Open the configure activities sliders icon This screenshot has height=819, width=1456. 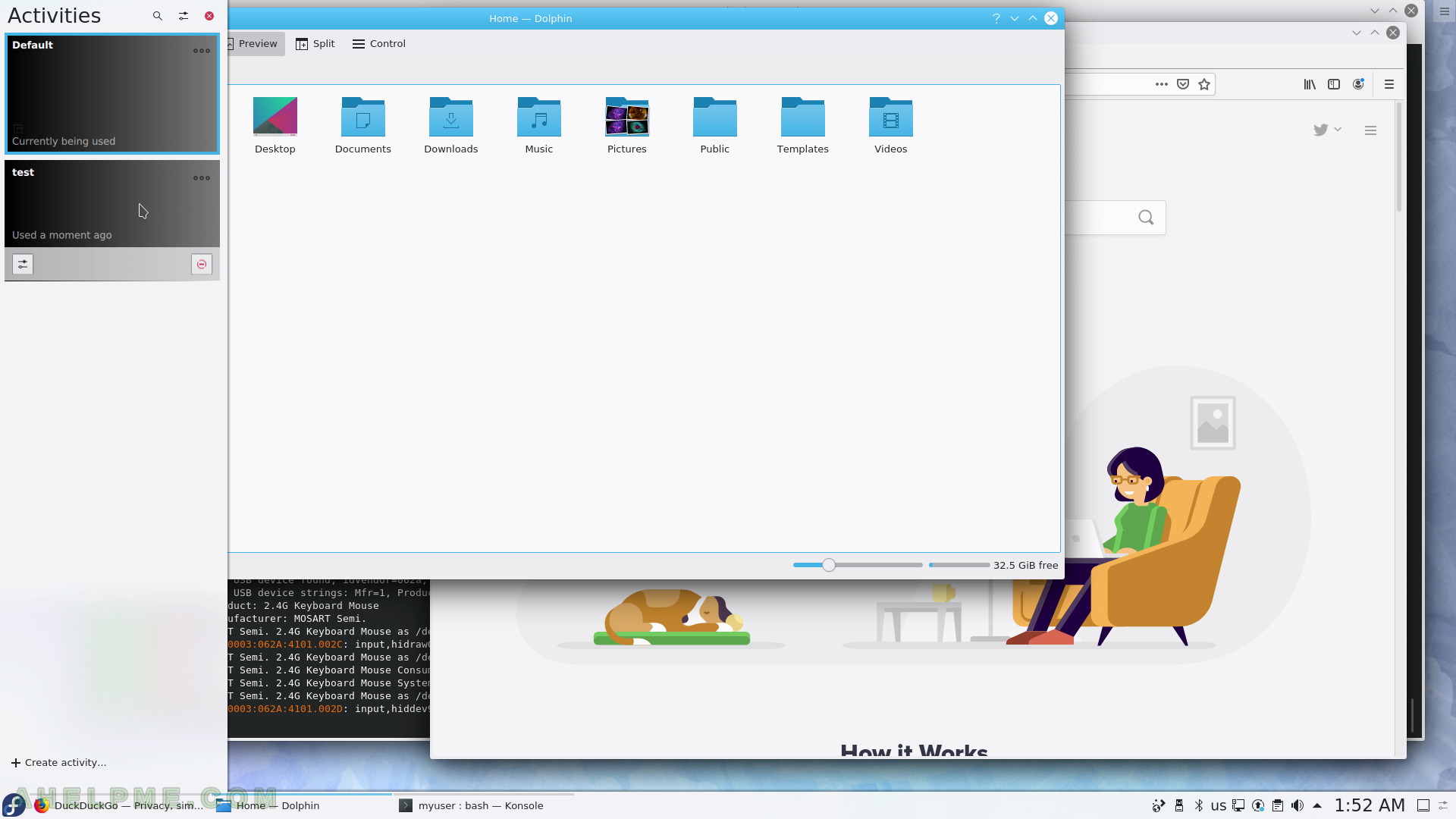[x=184, y=16]
